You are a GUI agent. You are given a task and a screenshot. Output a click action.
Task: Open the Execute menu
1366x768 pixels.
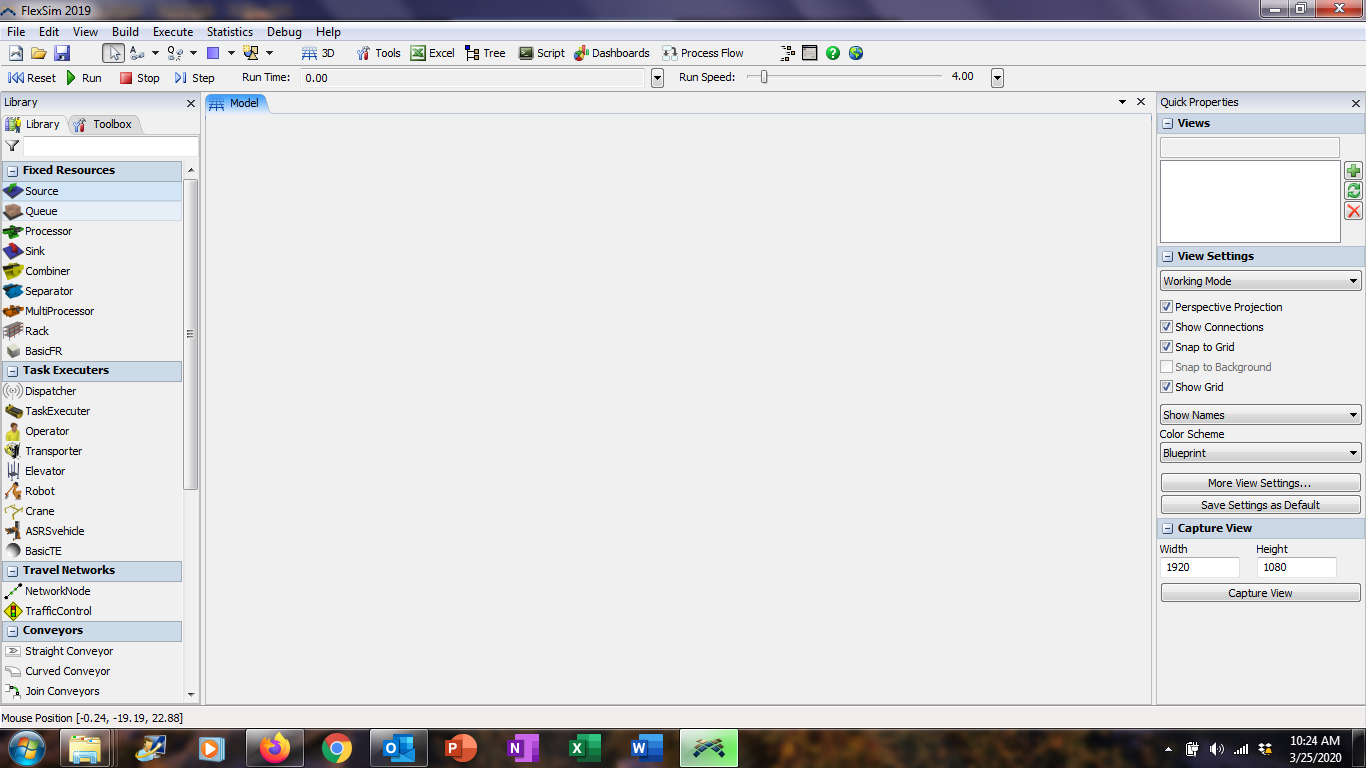173,32
